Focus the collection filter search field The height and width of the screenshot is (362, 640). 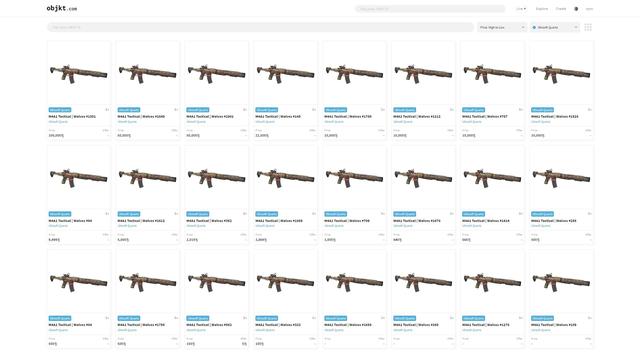(x=260, y=27)
